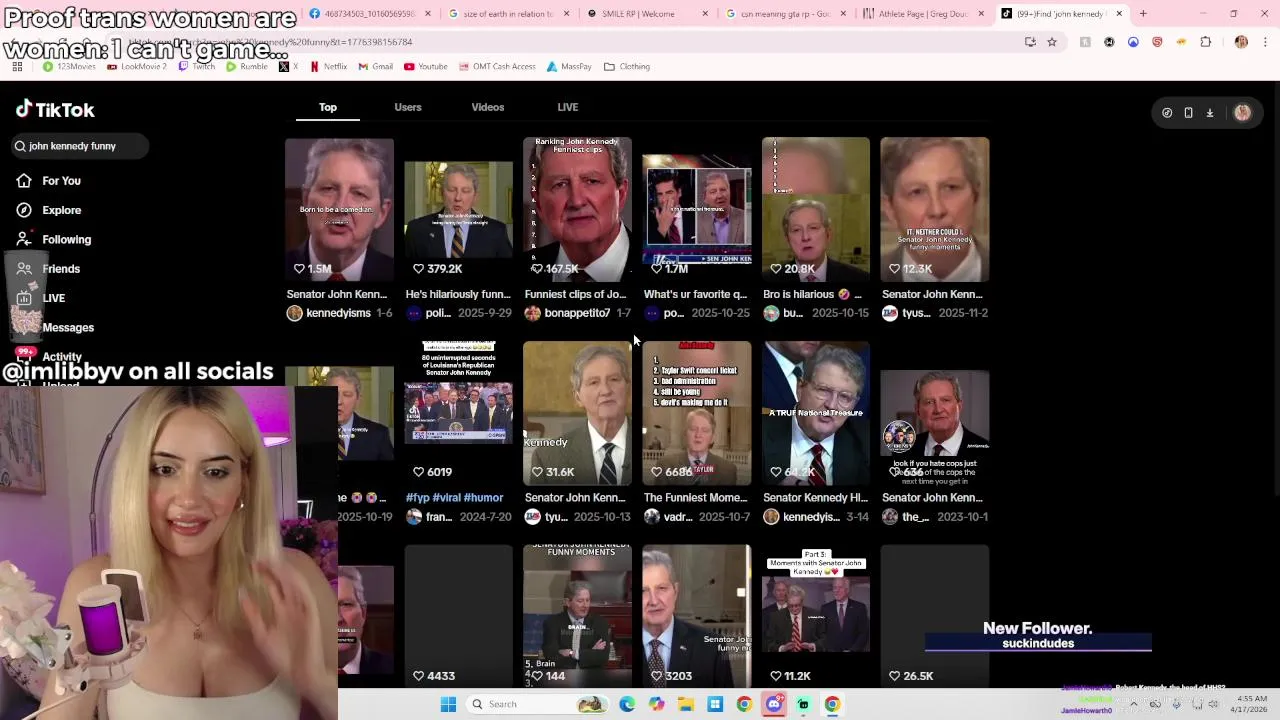Open video with 12.3K likes

935,209
